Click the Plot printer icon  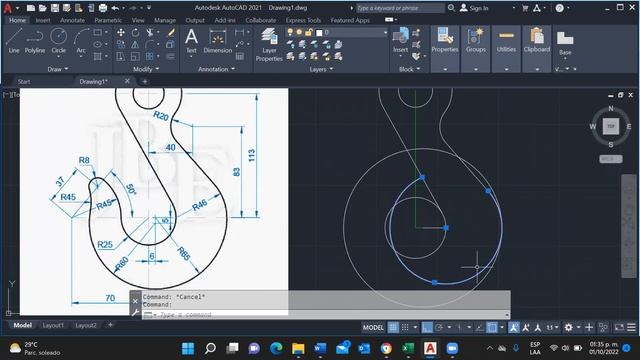[103, 8]
